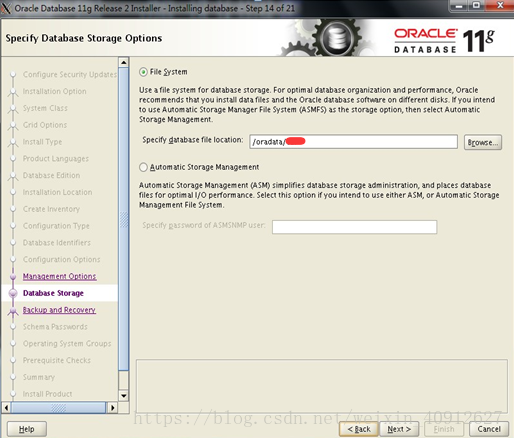514x438 pixels.
Task: Click the Backup and Recovery step bullet
Action: pos(13,311)
